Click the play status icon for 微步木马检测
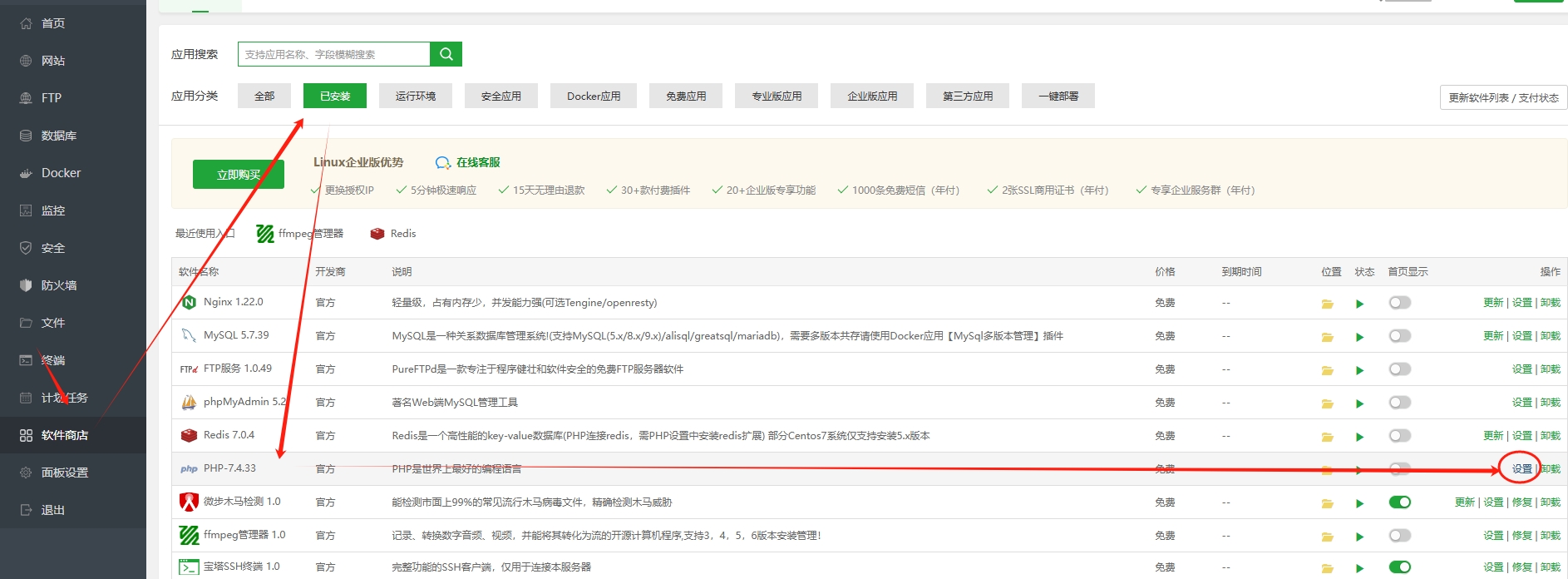Viewport: 1568px width, 579px height. (1359, 503)
